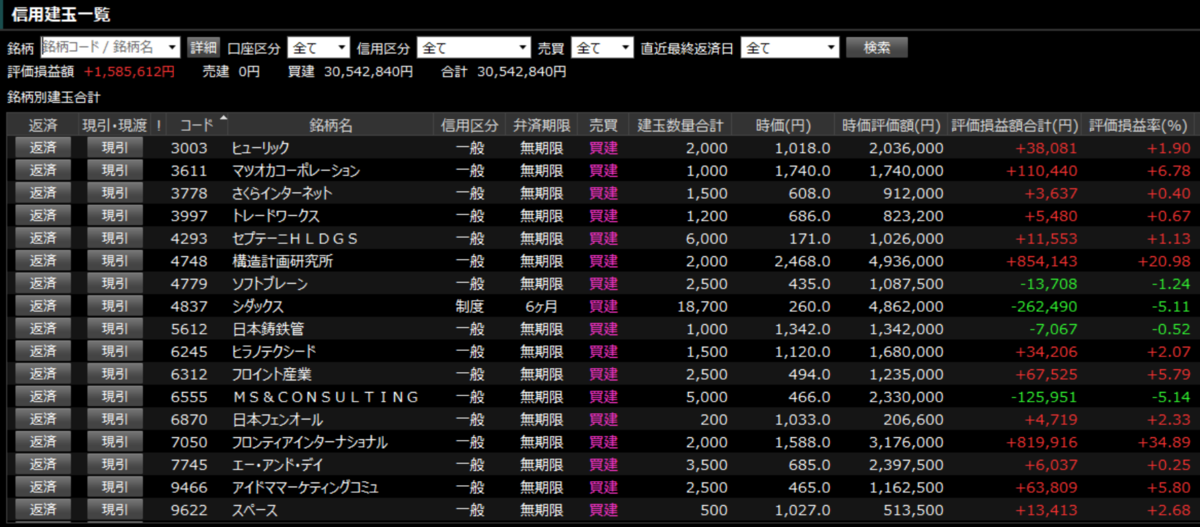The height and width of the screenshot is (527, 1200).
Task: Open the 銘柄 code/name combo box dropdown
Action: 172,47
